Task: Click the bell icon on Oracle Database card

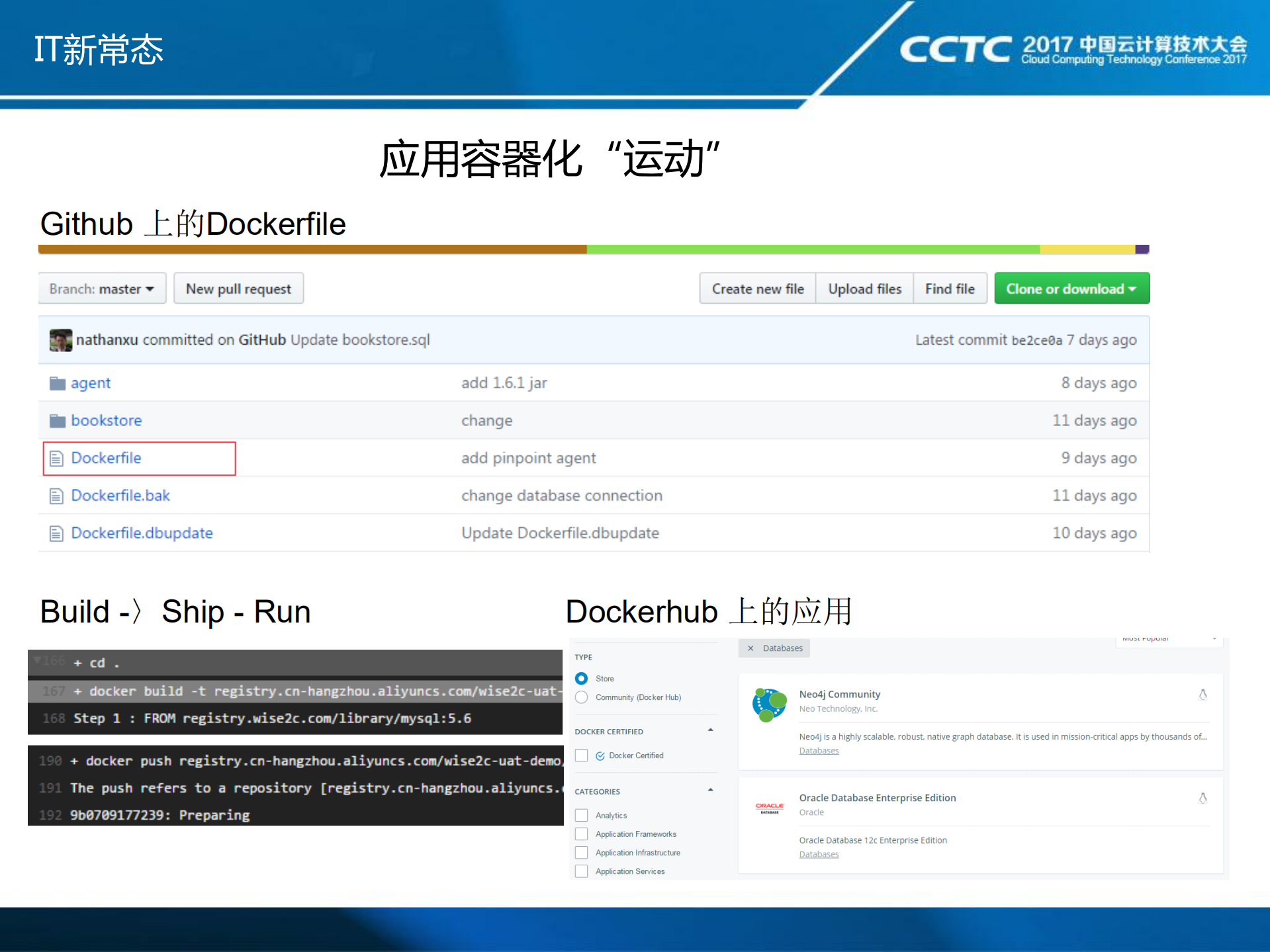Action: (1202, 799)
